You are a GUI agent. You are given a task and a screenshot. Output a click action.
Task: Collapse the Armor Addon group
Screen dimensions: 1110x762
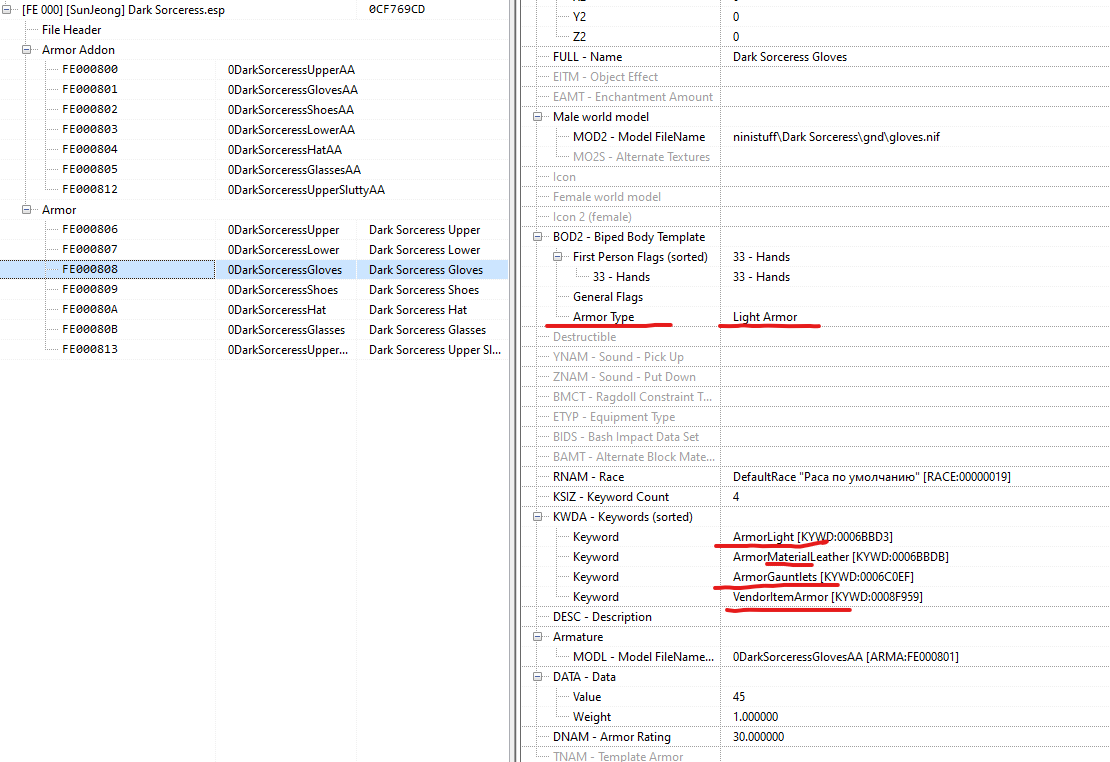pos(27,50)
